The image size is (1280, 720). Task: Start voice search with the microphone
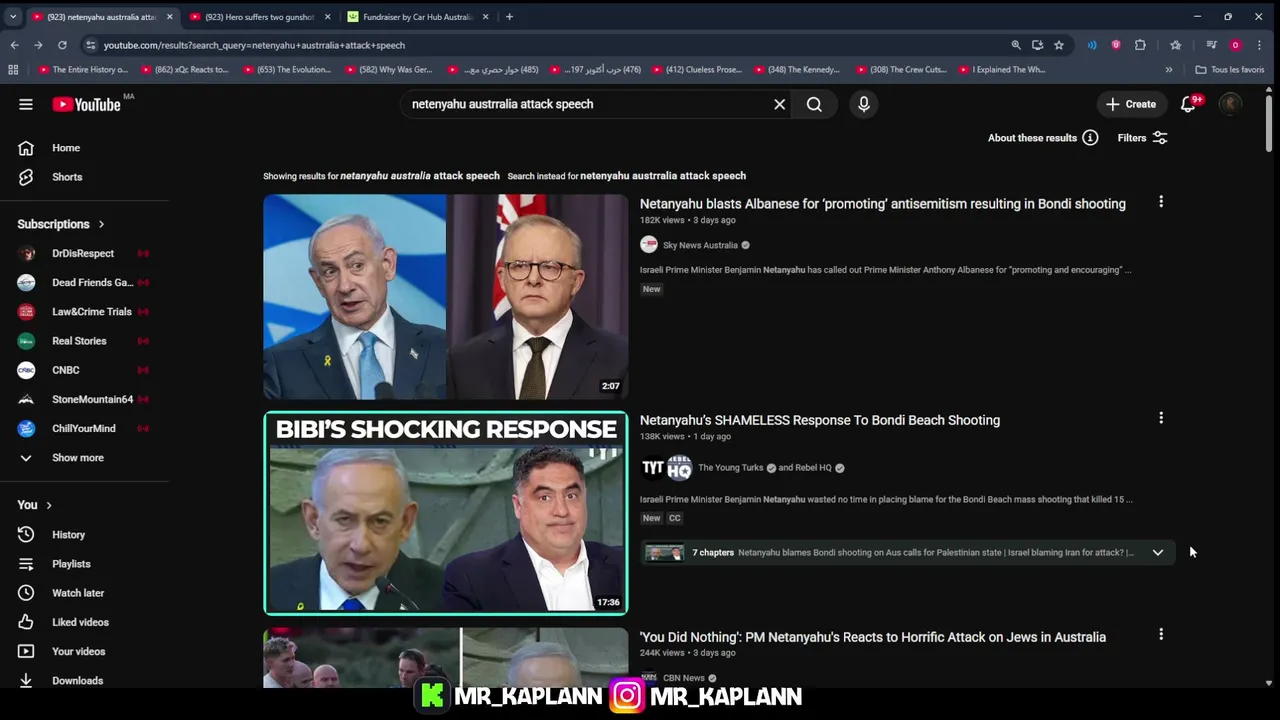[864, 104]
